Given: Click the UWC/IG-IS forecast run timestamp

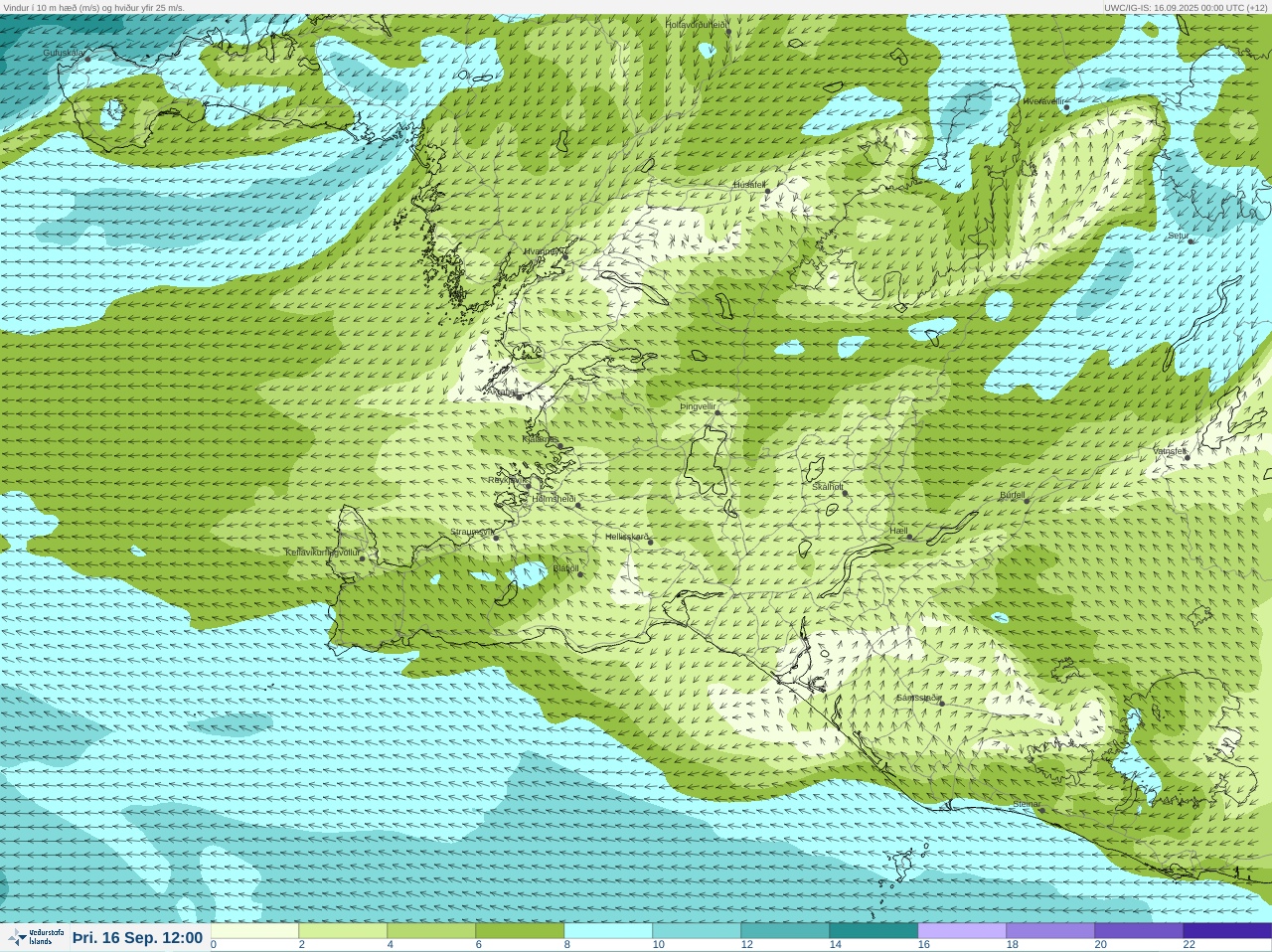Looking at the screenshot, I should tap(1186, 7).
